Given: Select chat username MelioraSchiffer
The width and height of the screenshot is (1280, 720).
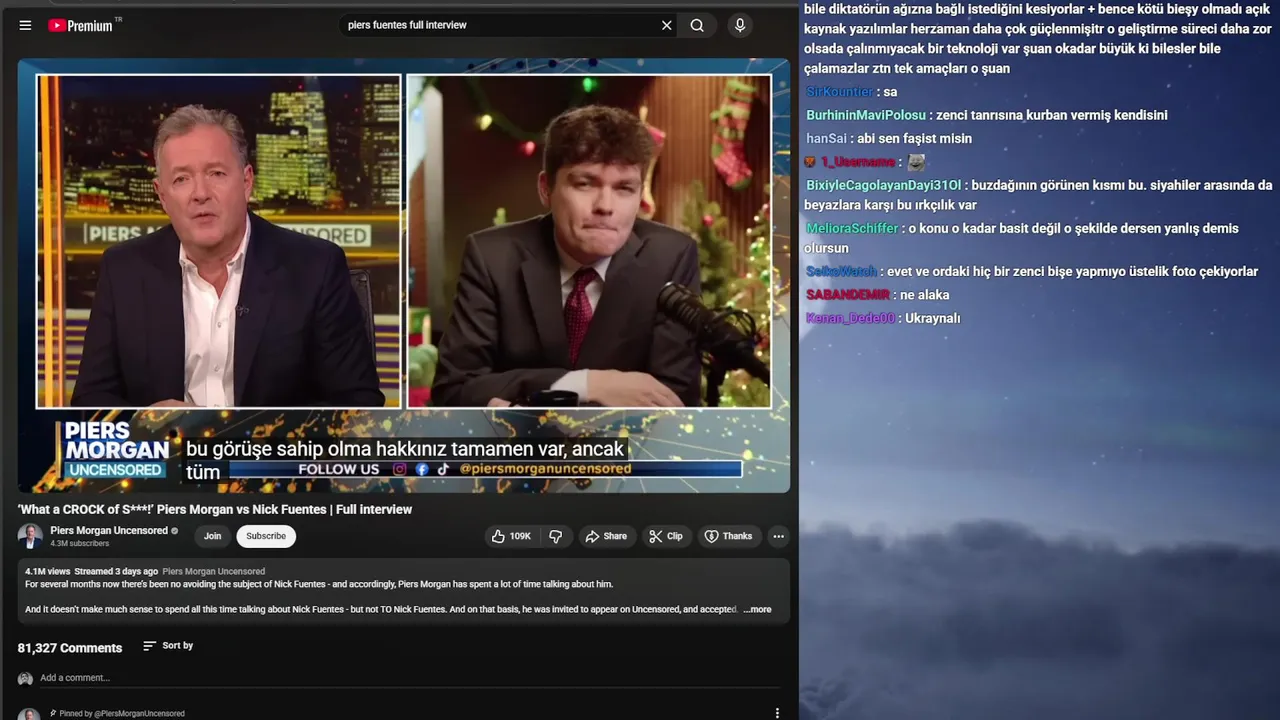Looking at the screenshot, I should 852,228.
